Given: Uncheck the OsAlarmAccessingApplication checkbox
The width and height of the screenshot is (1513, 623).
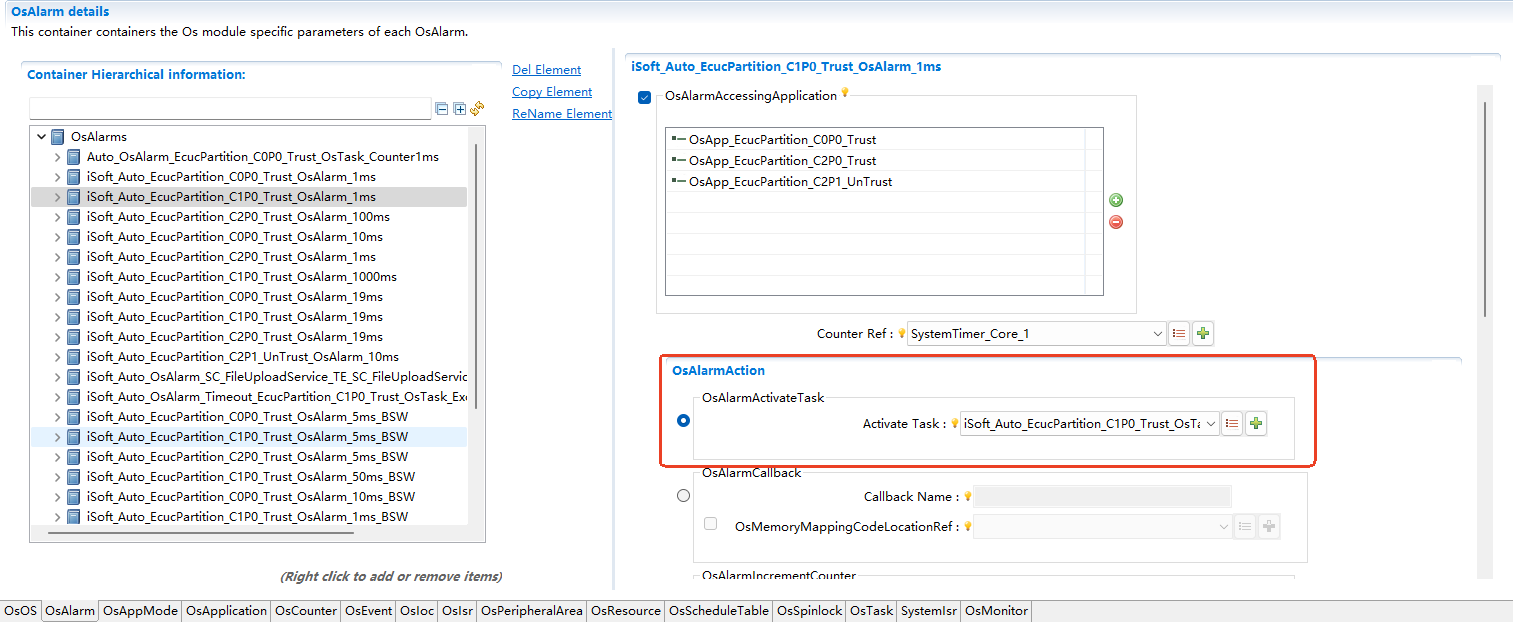Looking at the screenshot, I should pos(645,97).
